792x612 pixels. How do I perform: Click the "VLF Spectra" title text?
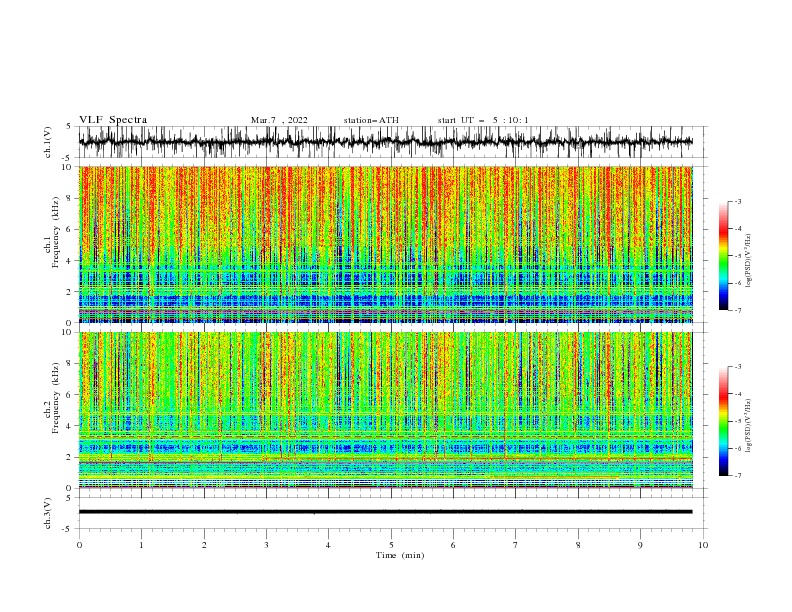pyautogui.click(x=113, y=120)
